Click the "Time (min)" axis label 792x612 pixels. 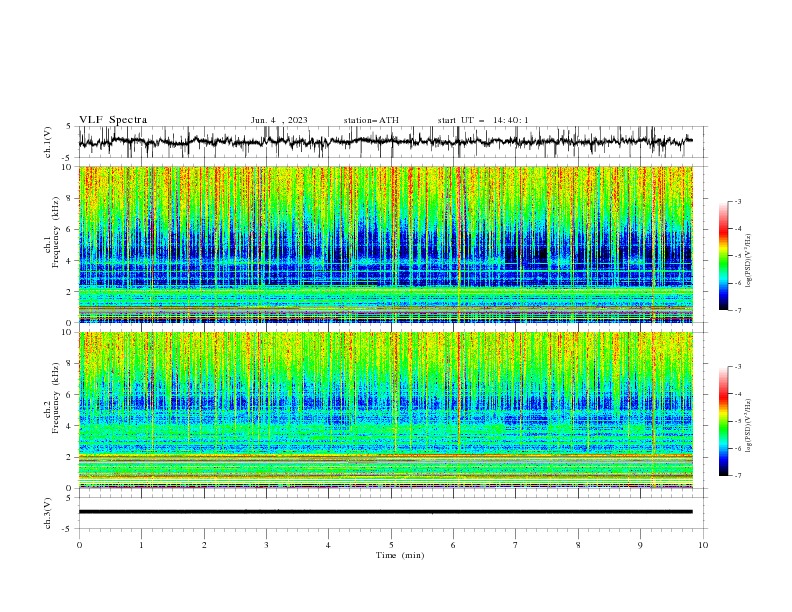tap(400, 555)
